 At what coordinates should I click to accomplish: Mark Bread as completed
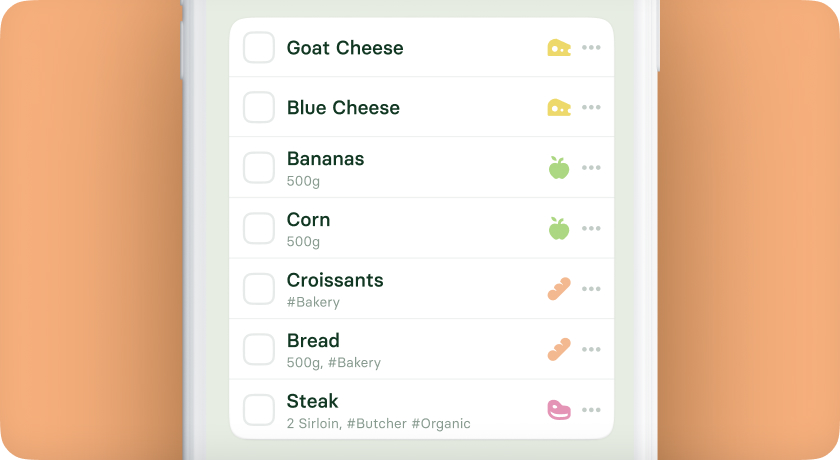pyautogui.click(x=259, y=349)
